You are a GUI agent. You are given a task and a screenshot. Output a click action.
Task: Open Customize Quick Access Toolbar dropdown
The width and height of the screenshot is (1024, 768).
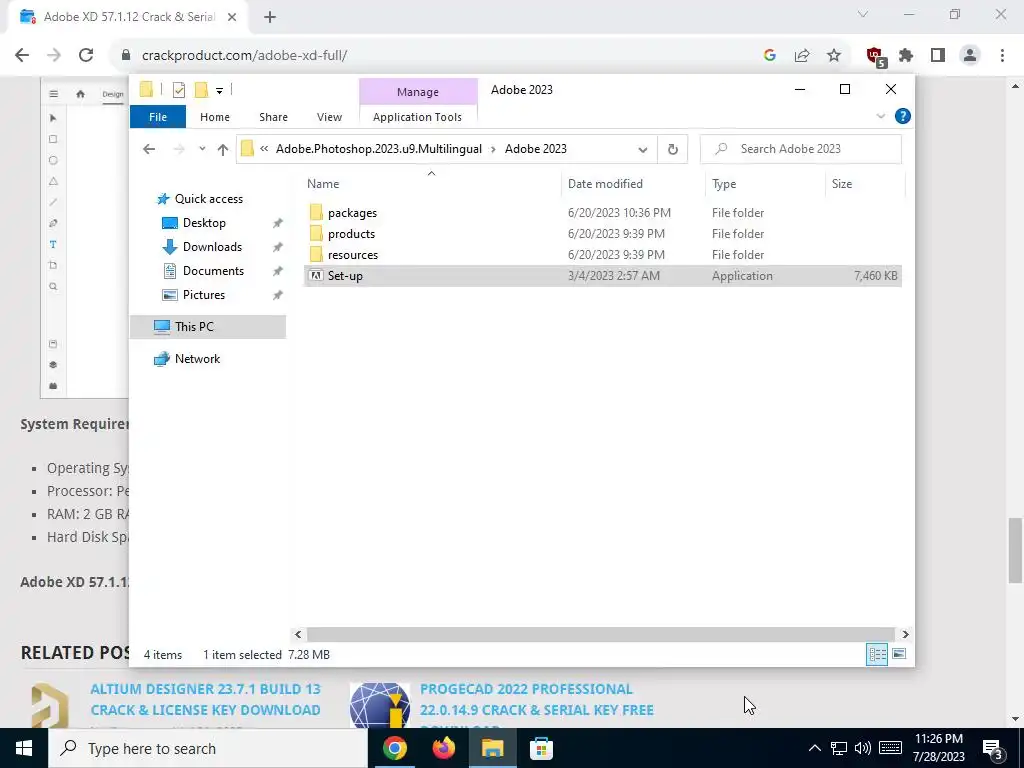pos(219,91)
